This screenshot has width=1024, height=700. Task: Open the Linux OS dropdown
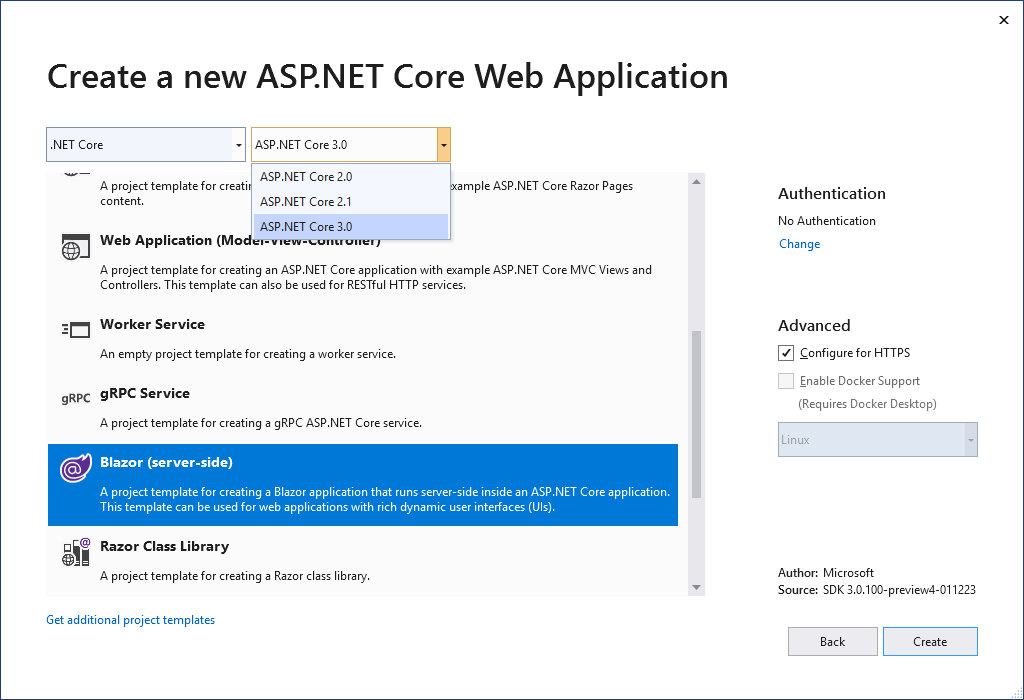coord(877,439)
